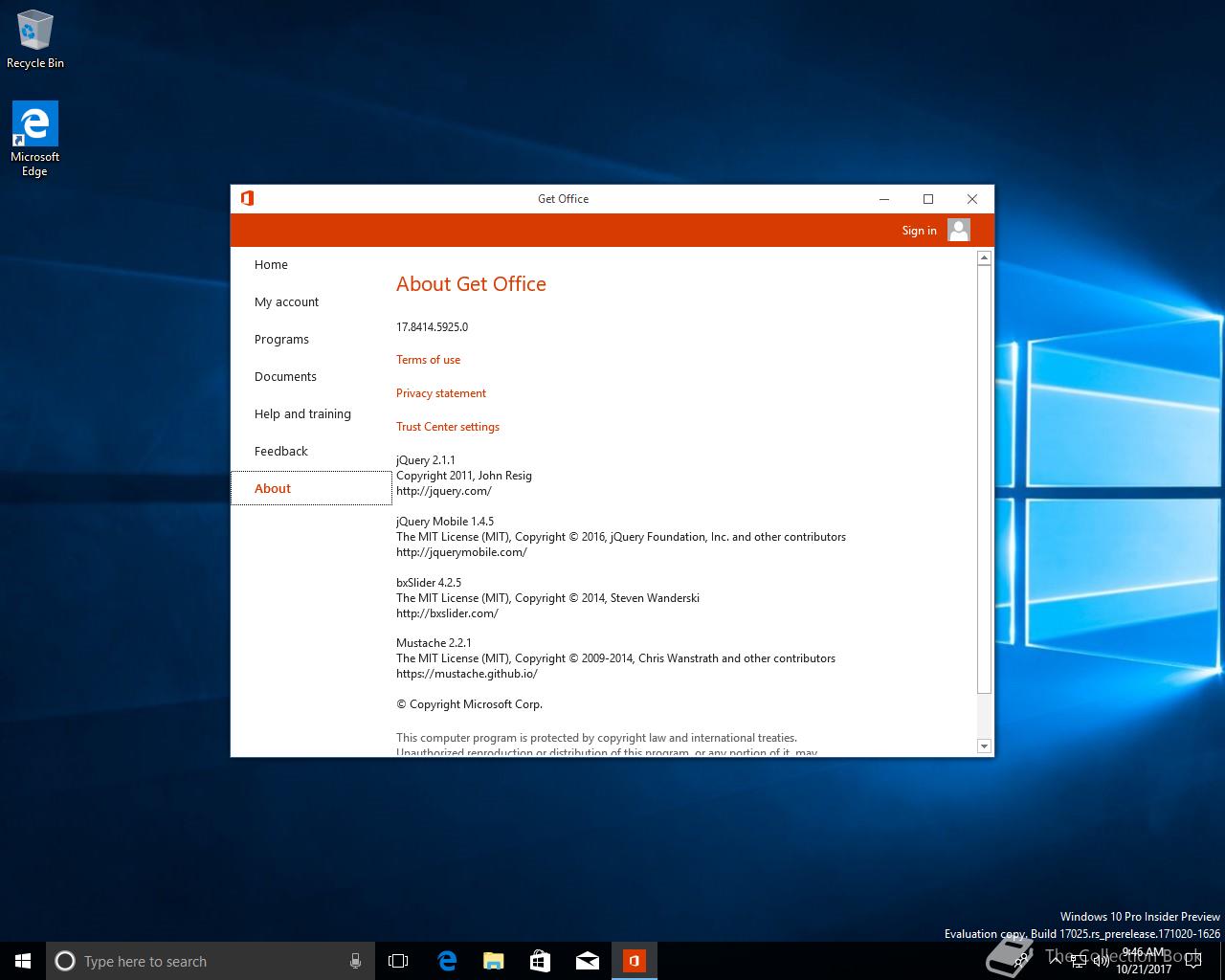The height and width of the screenshot is (980, 1225).
Task: Click the vertical scrollbar thumb
Action: click(984, 479)
